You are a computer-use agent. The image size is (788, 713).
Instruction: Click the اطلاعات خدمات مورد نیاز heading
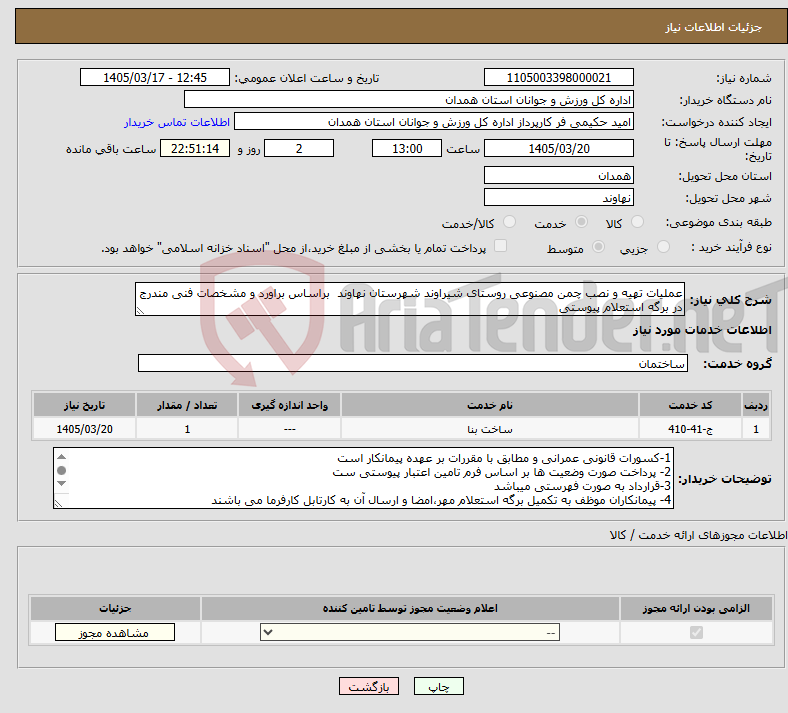(x=702, y=330)
